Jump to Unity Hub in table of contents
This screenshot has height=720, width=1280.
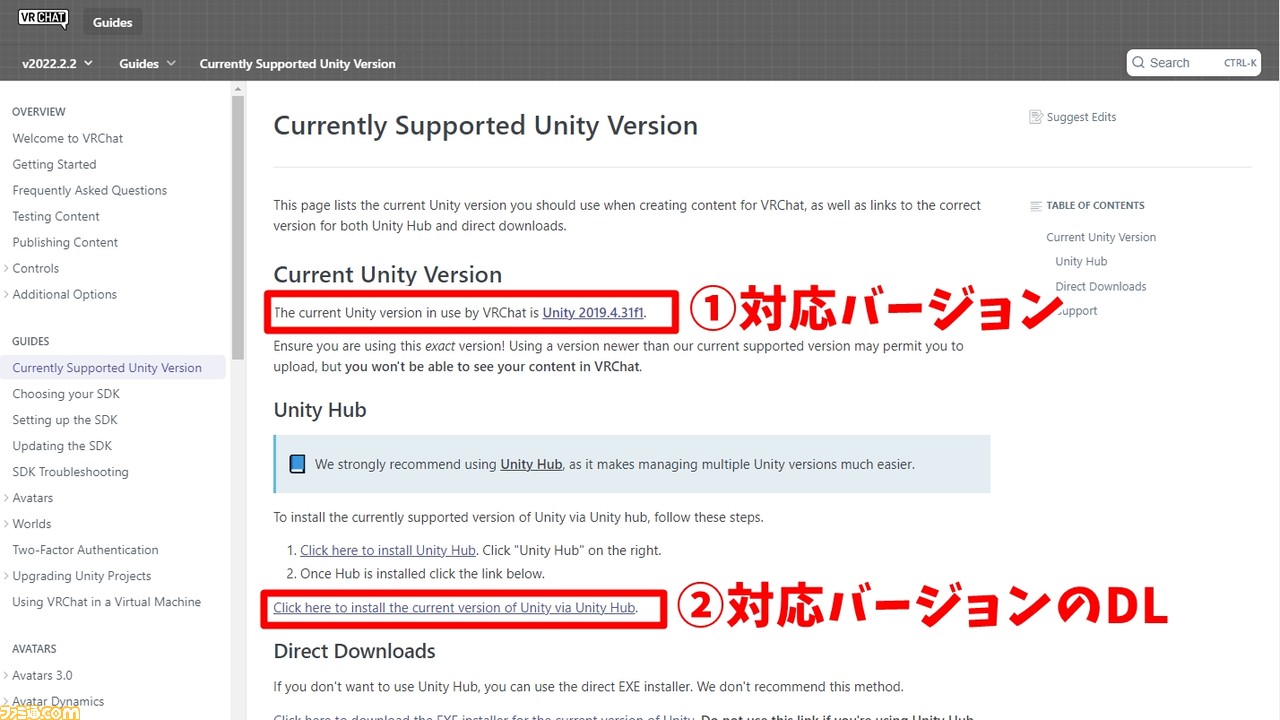[x=1081, y=262]
